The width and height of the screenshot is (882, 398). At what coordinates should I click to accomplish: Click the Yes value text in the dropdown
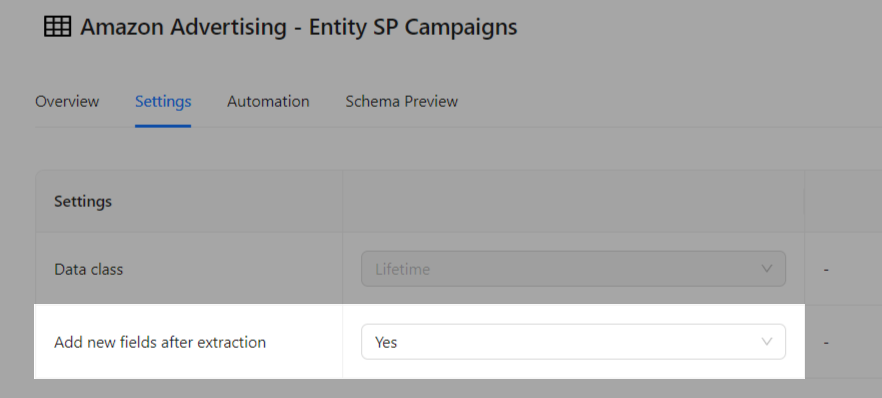386,342
